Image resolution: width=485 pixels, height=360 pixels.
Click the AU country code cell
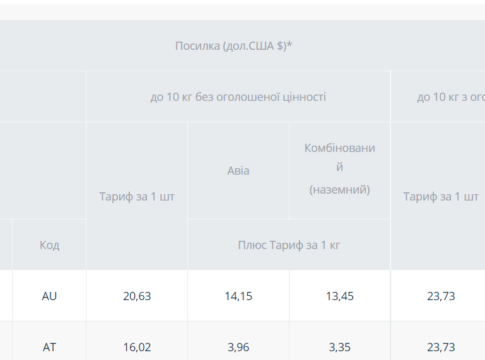(49, 296)
